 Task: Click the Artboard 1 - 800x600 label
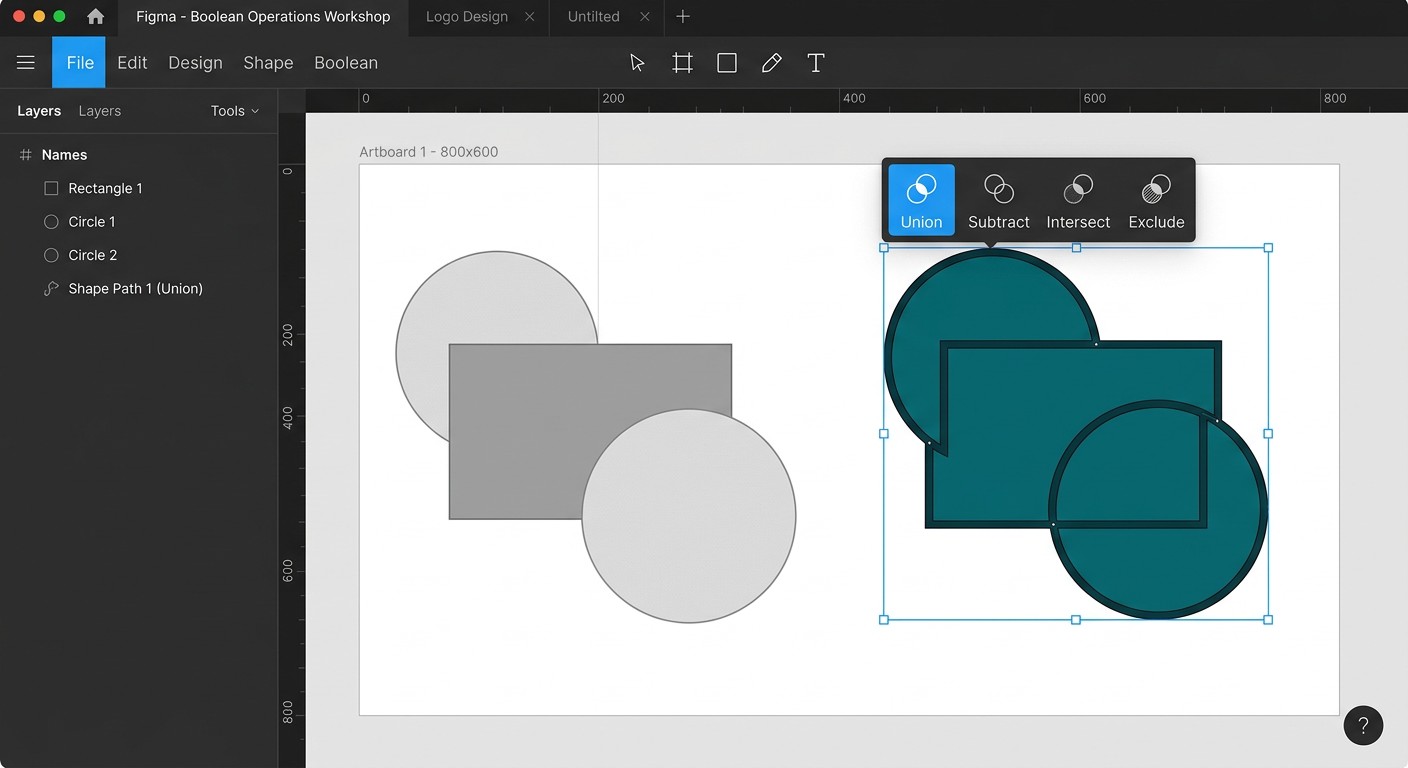pos(428,152)
